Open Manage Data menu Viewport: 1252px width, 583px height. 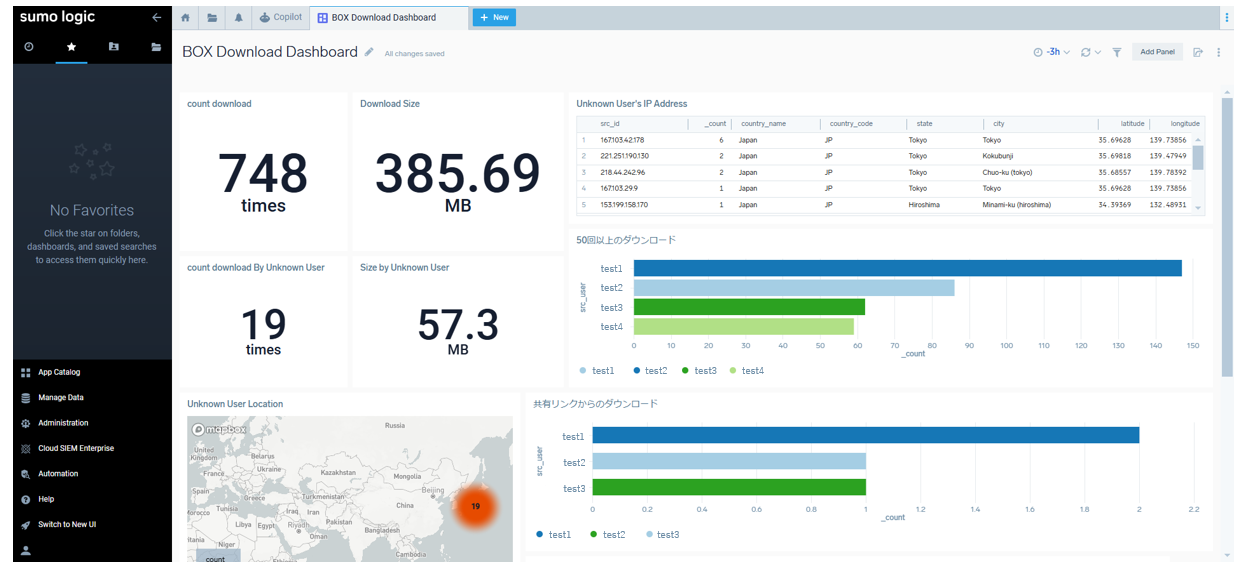coord(60,398)
